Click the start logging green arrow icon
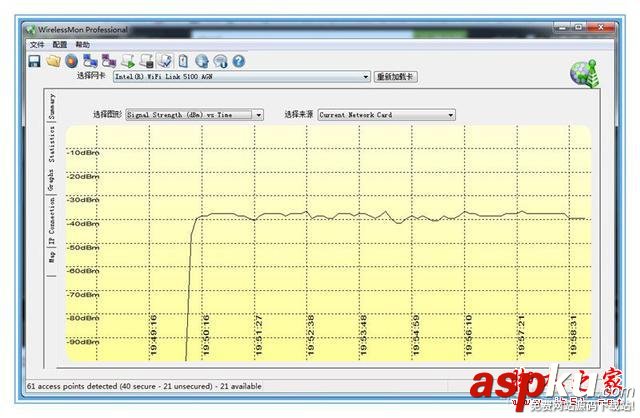 (x=128, y=61)
